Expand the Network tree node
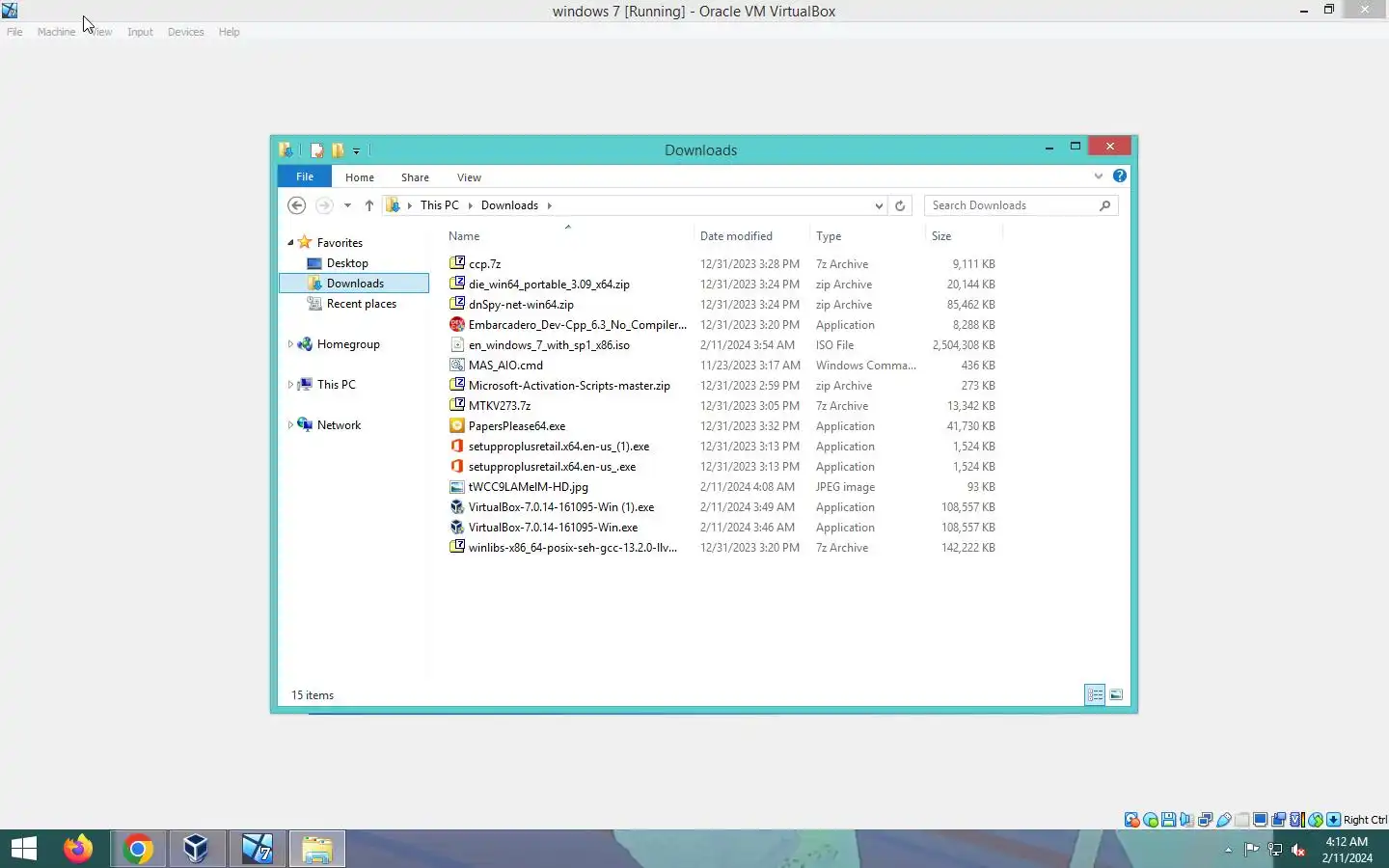Viewport: 1389px width, 868px height. click(x=290, y=425)
